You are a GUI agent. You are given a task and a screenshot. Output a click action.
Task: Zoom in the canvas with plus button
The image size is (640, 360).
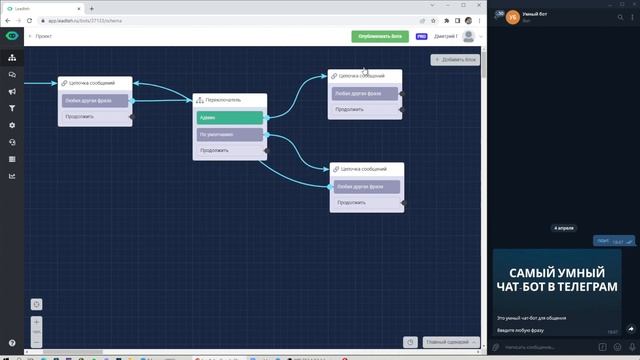(x=36, y=322)
